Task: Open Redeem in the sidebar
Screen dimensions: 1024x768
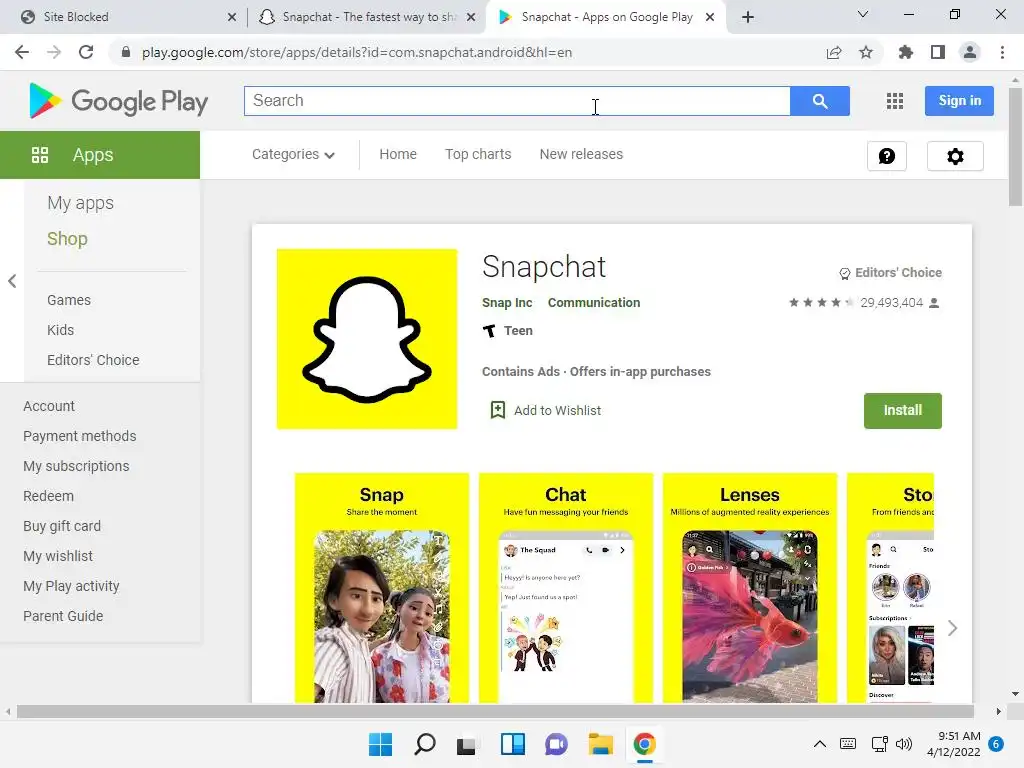Action: point(48,496)
